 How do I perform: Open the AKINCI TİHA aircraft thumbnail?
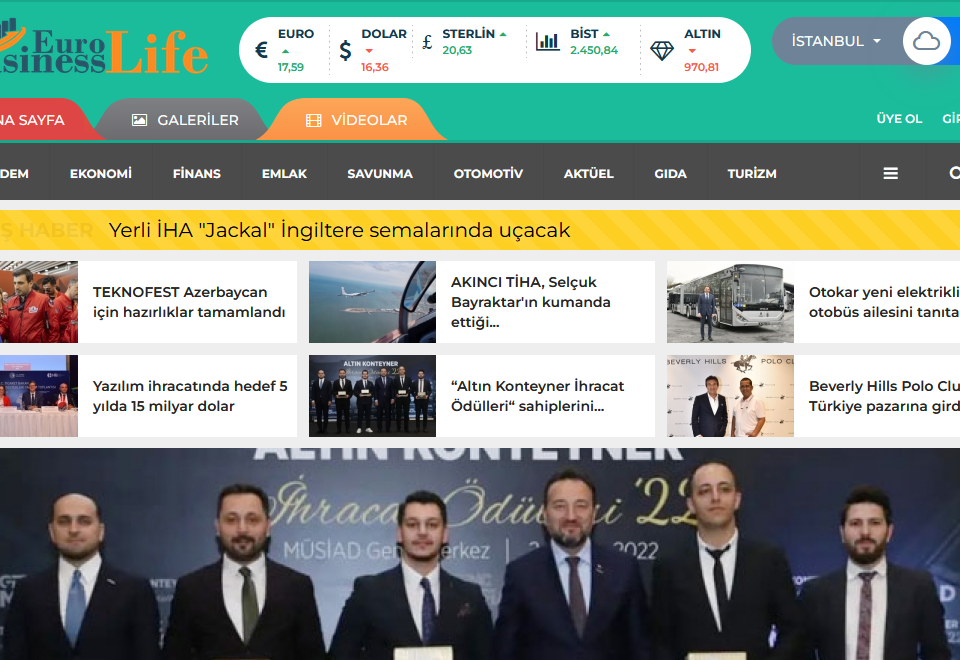point(372,302)
